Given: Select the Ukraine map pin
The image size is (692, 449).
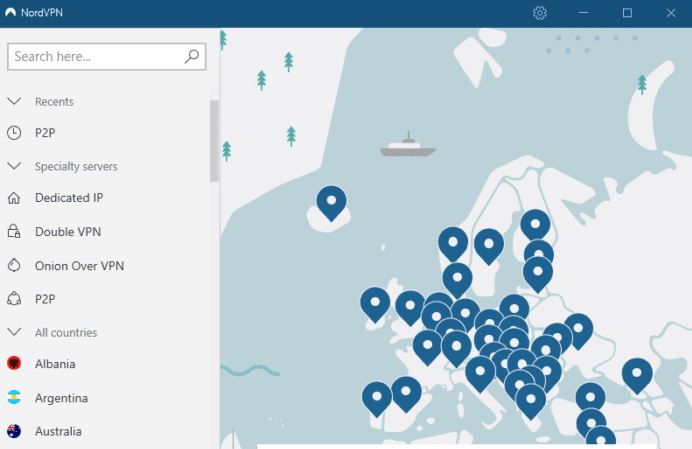Looking at the screenshot, I should tap(578, 331).
